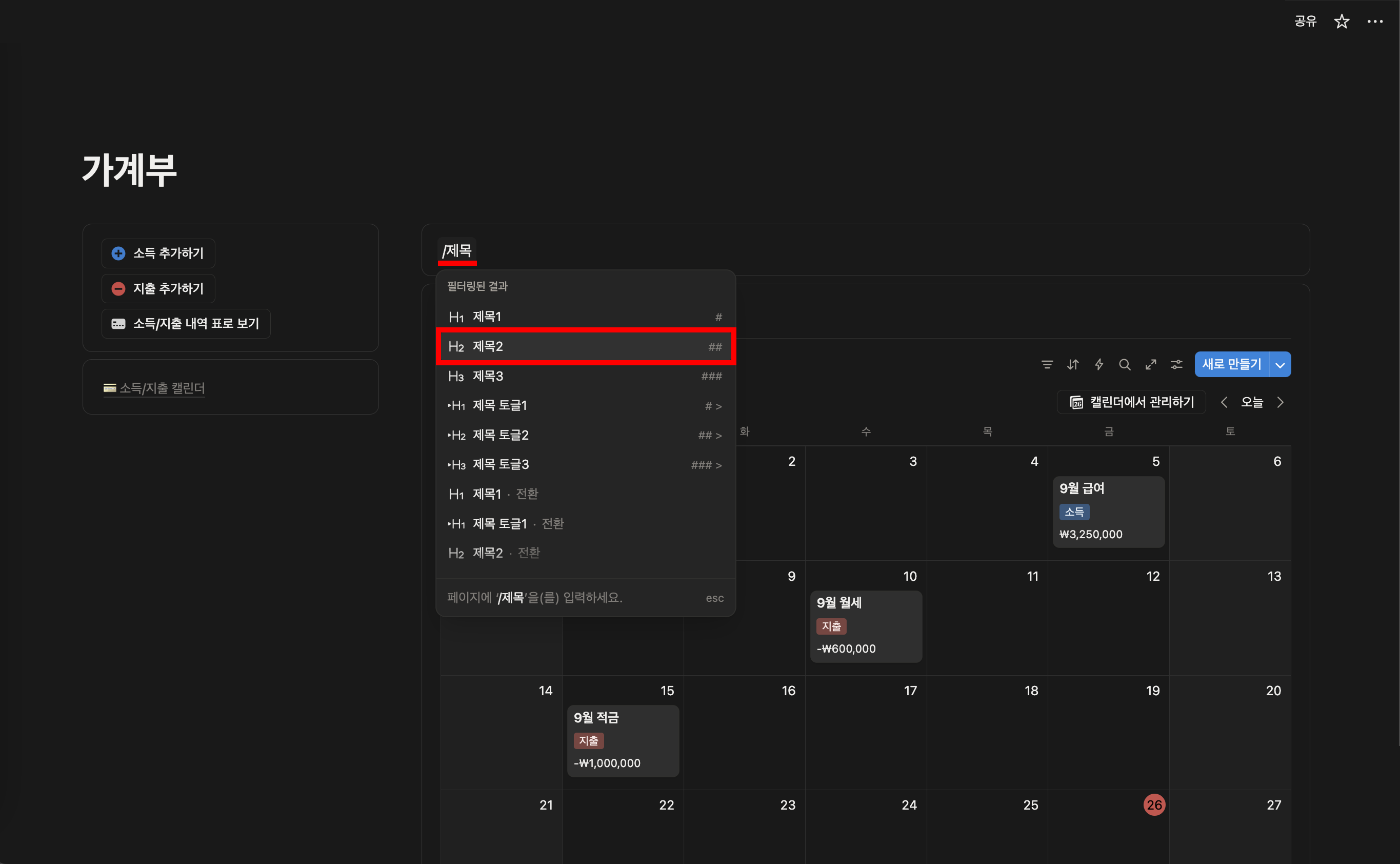This screenshot has height=864, width=1400.
Task: Go to the previous month with the left chevron
Action: [x=1224, y=402]
